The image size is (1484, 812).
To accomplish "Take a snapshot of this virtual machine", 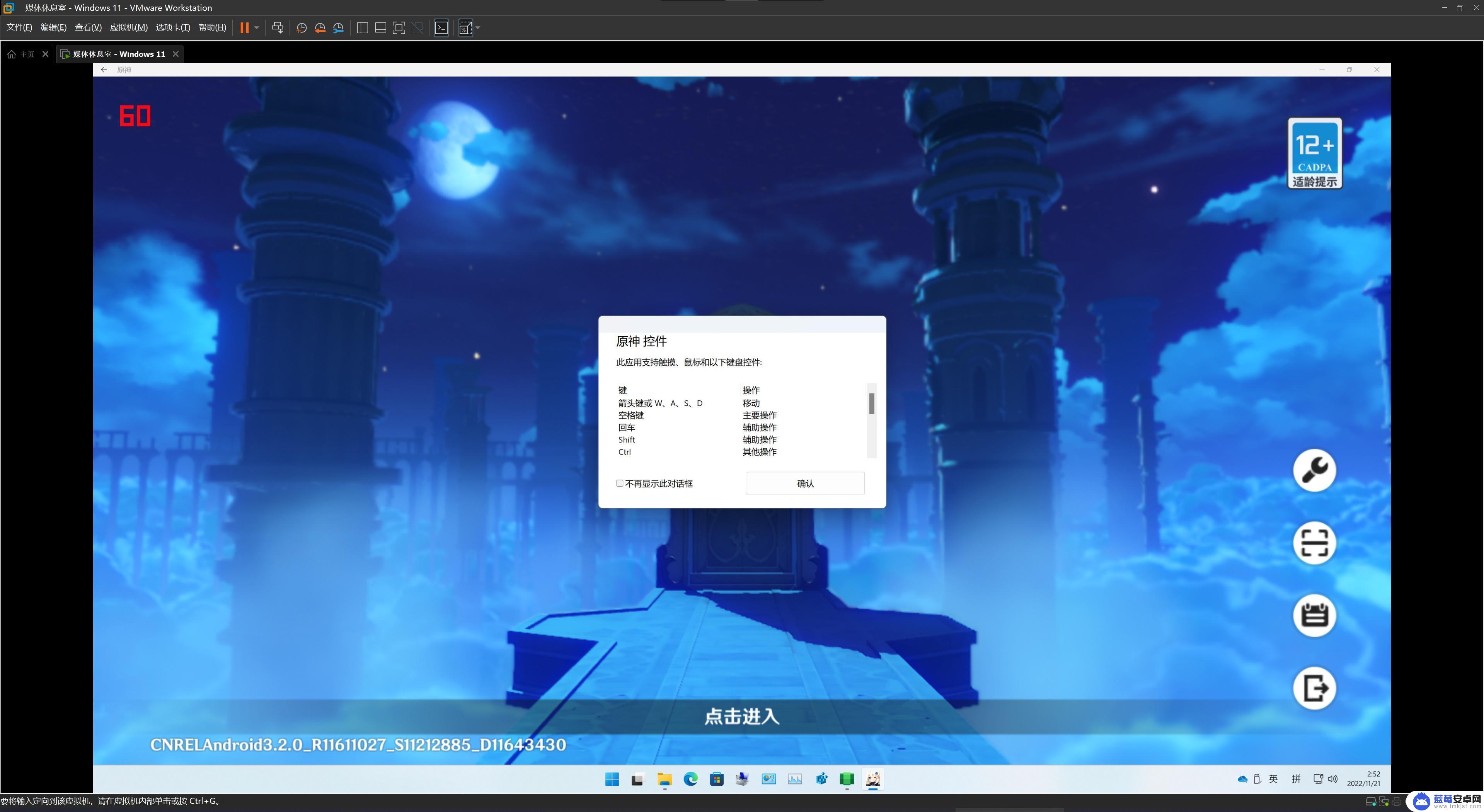I will (x=301, y=28).
